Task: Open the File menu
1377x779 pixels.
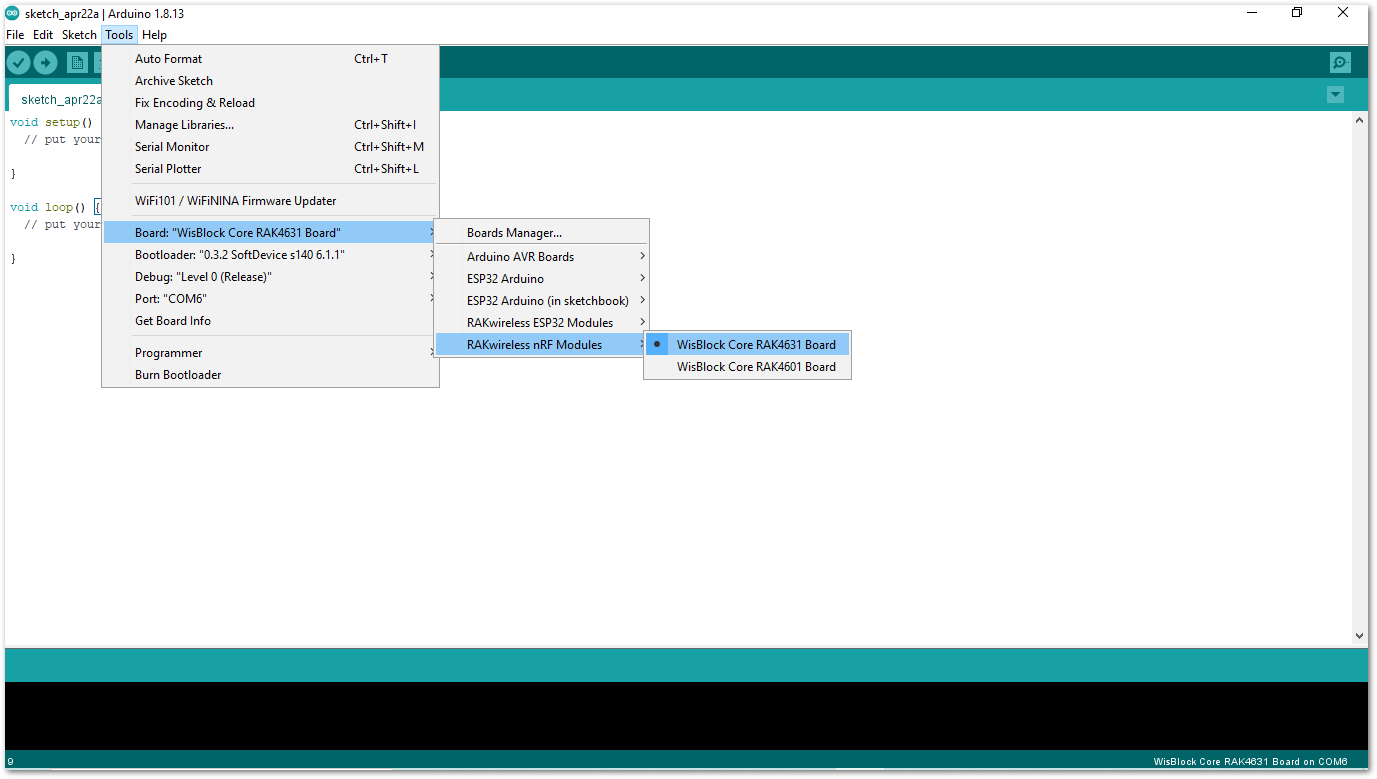Action: point(15,35)
